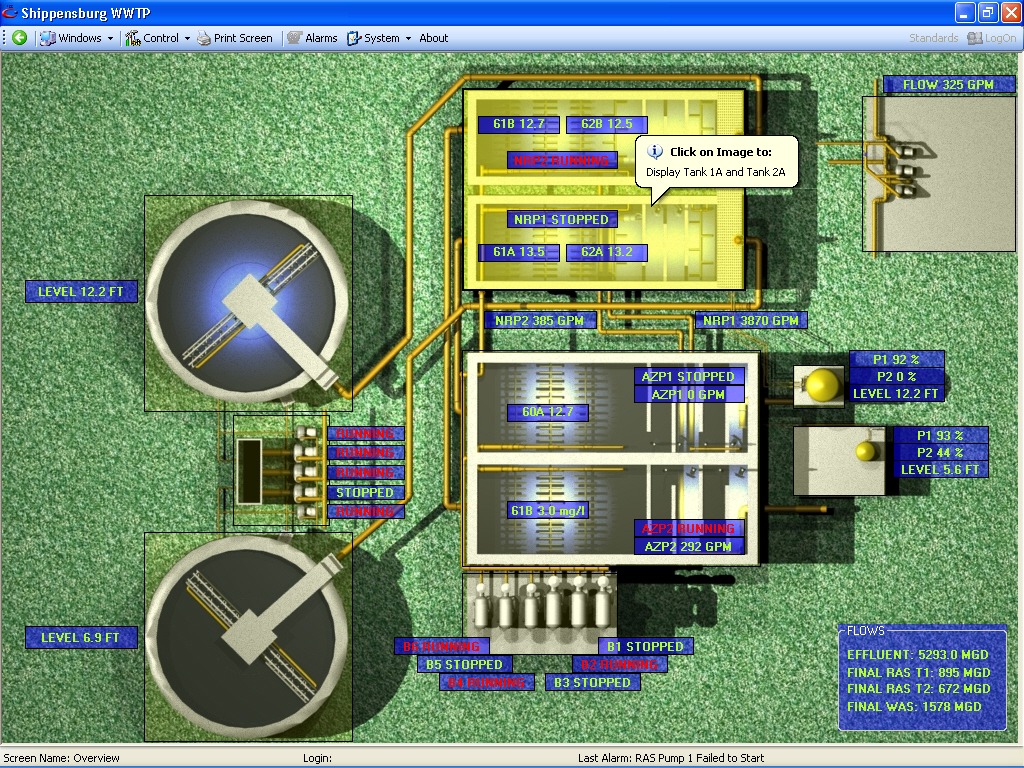
Task: Open the Windows dropdown menu
Action: [x=78, y=38]
